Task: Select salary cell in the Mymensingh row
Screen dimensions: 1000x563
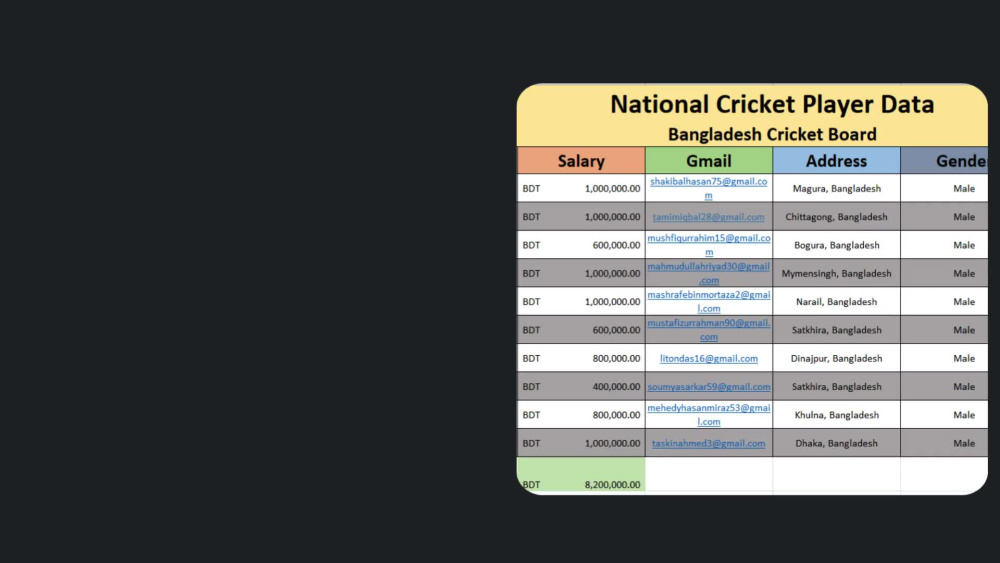Action: tap(581, 273)
